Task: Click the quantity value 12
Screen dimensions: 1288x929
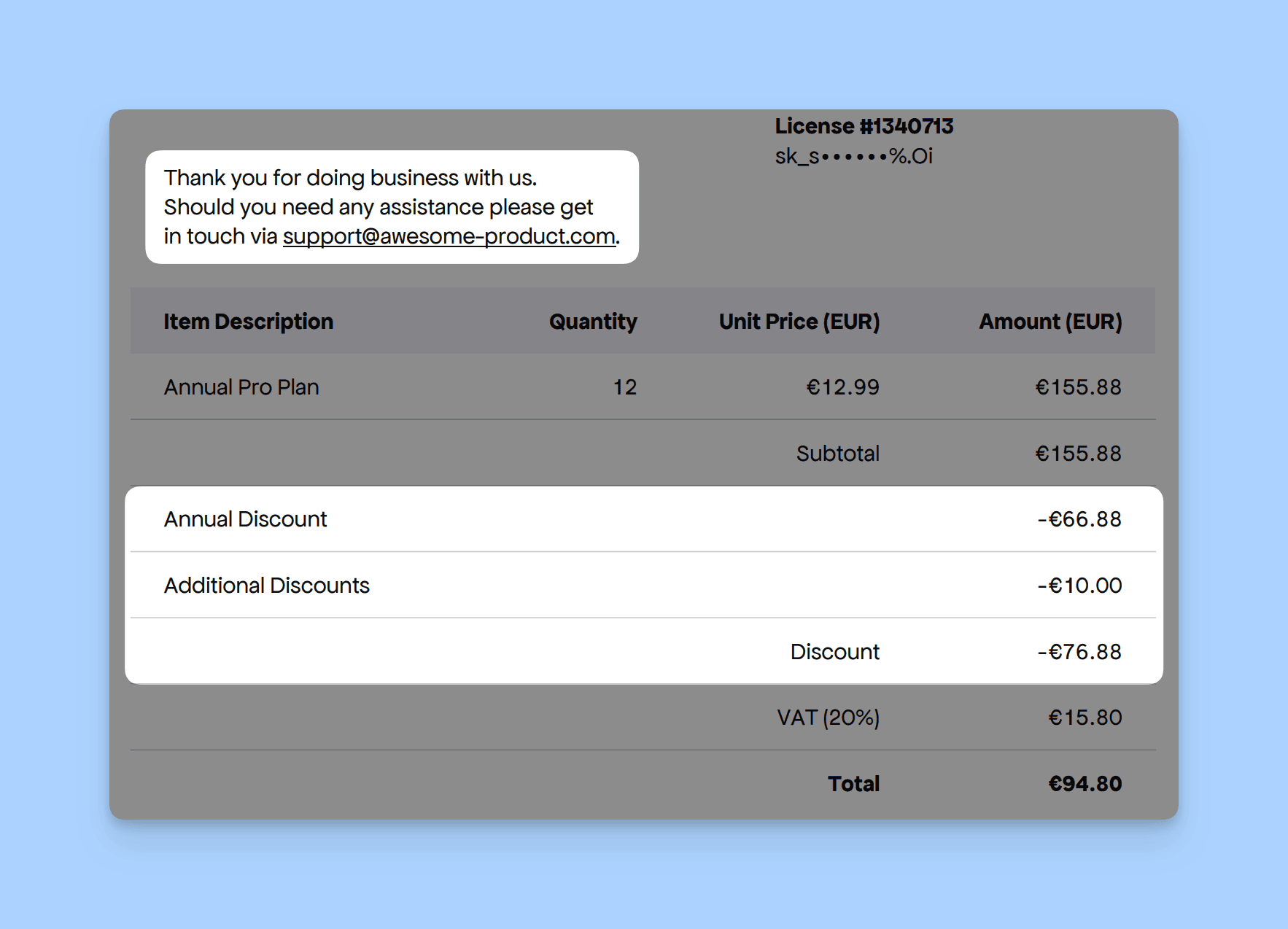Action: click(x=625, y=387)
